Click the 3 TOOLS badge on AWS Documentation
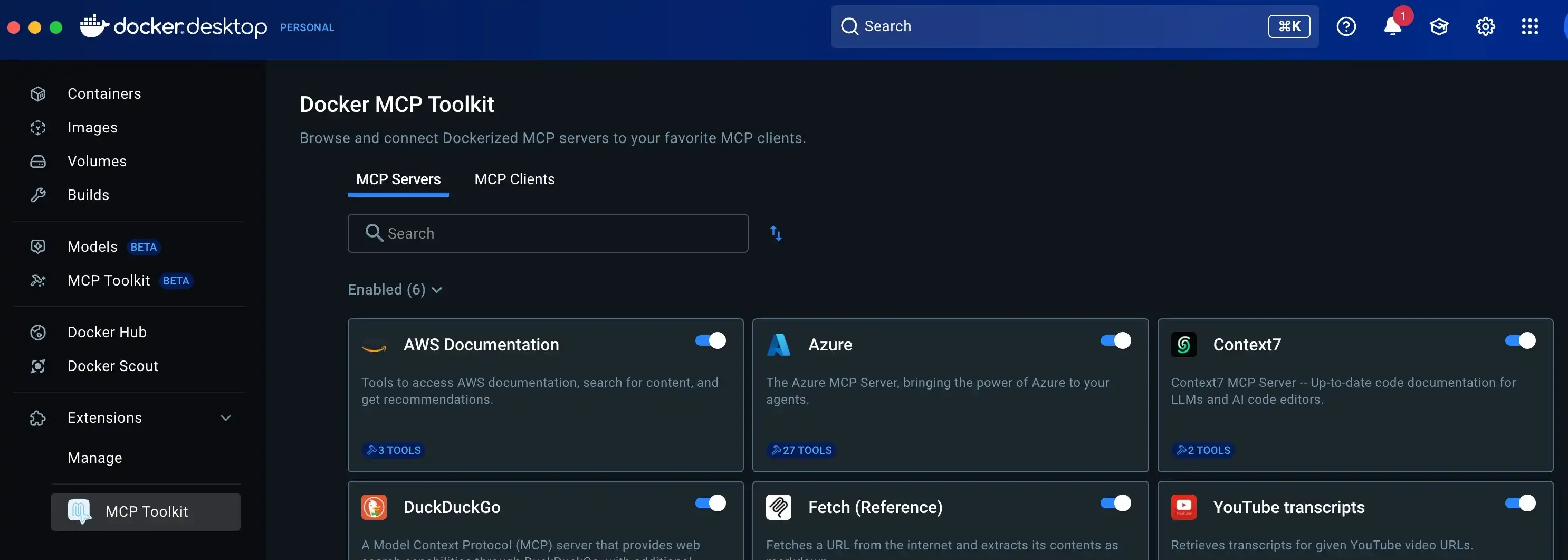This screenshot has width=1568, height=560. click(x=394, y=450)
